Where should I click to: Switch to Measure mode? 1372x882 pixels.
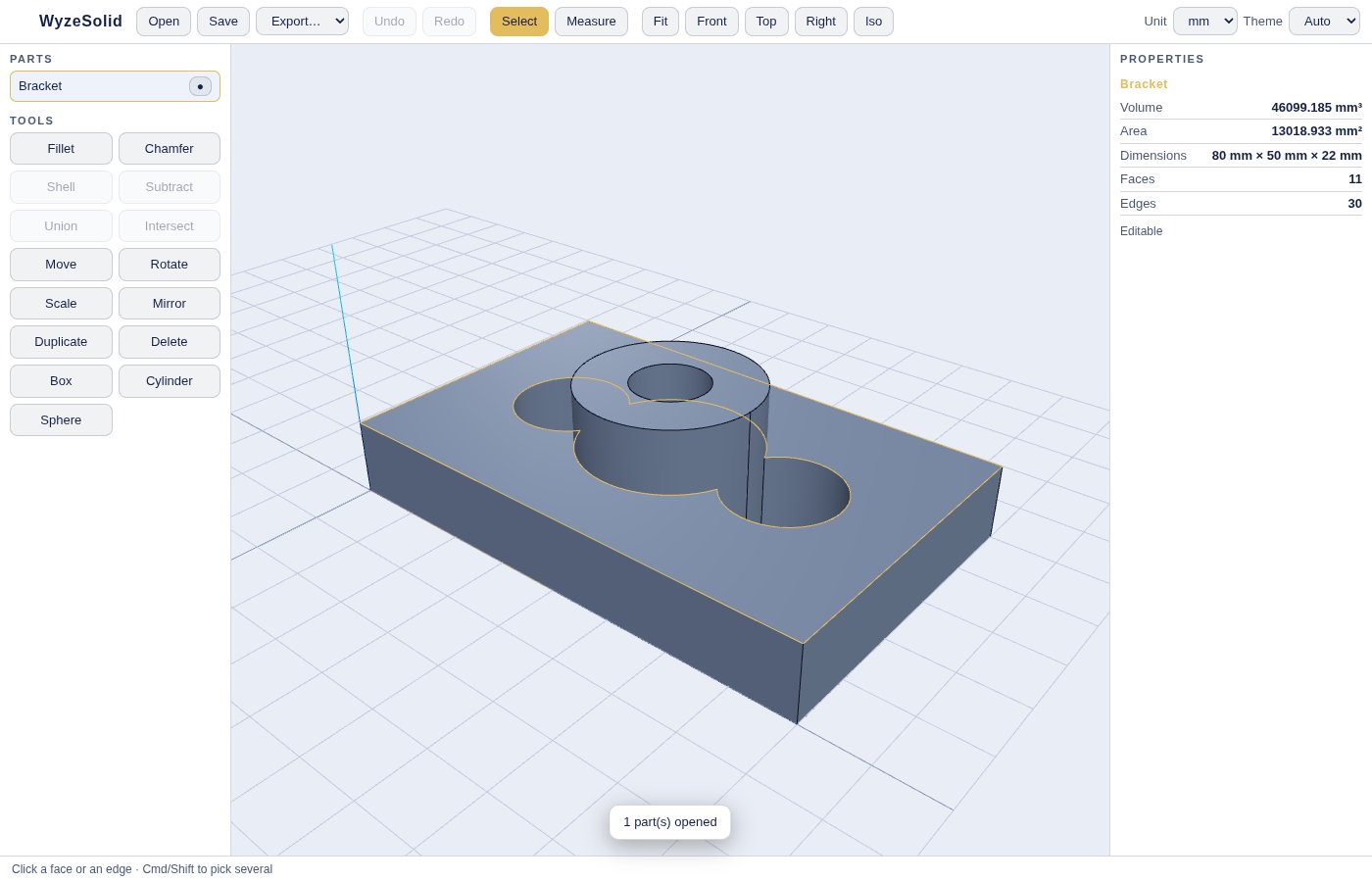(591, 22)
